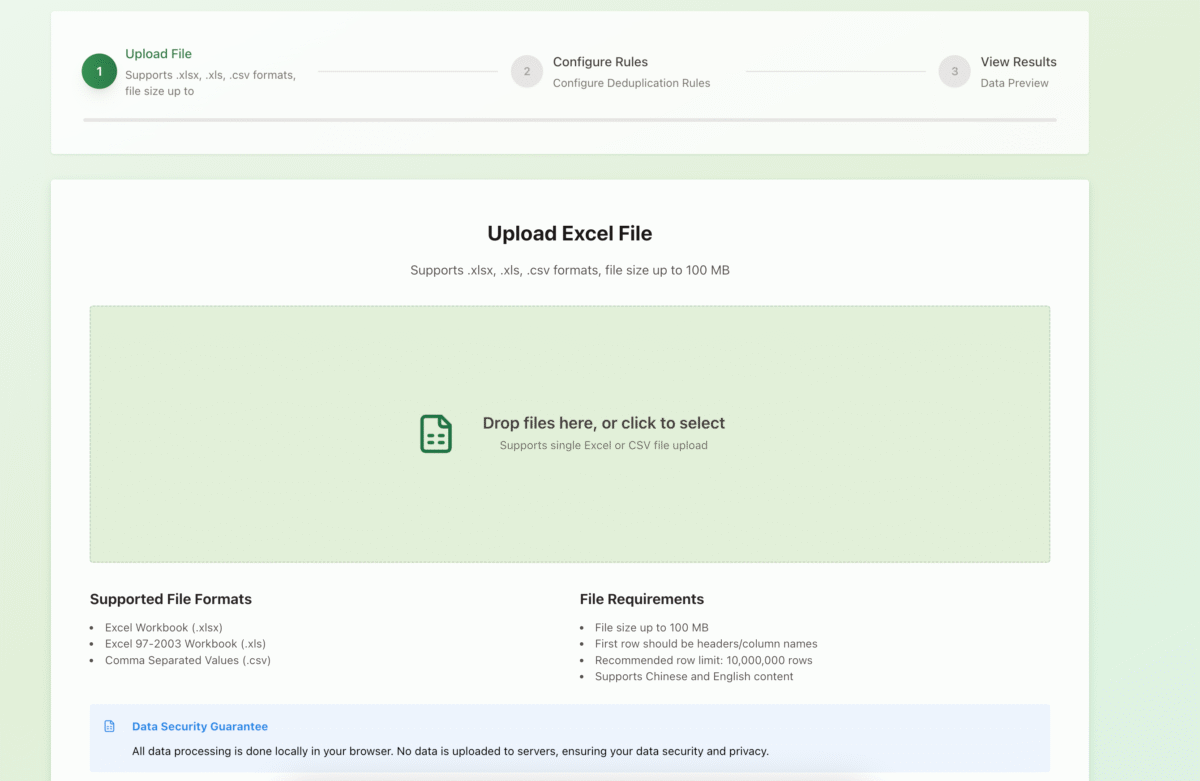Screen dimensions: 1200x781
Task: Click 'Supports .xlsx, .xls, .csv formats, file size up to 100 MB'
Action: coord(570,270)
